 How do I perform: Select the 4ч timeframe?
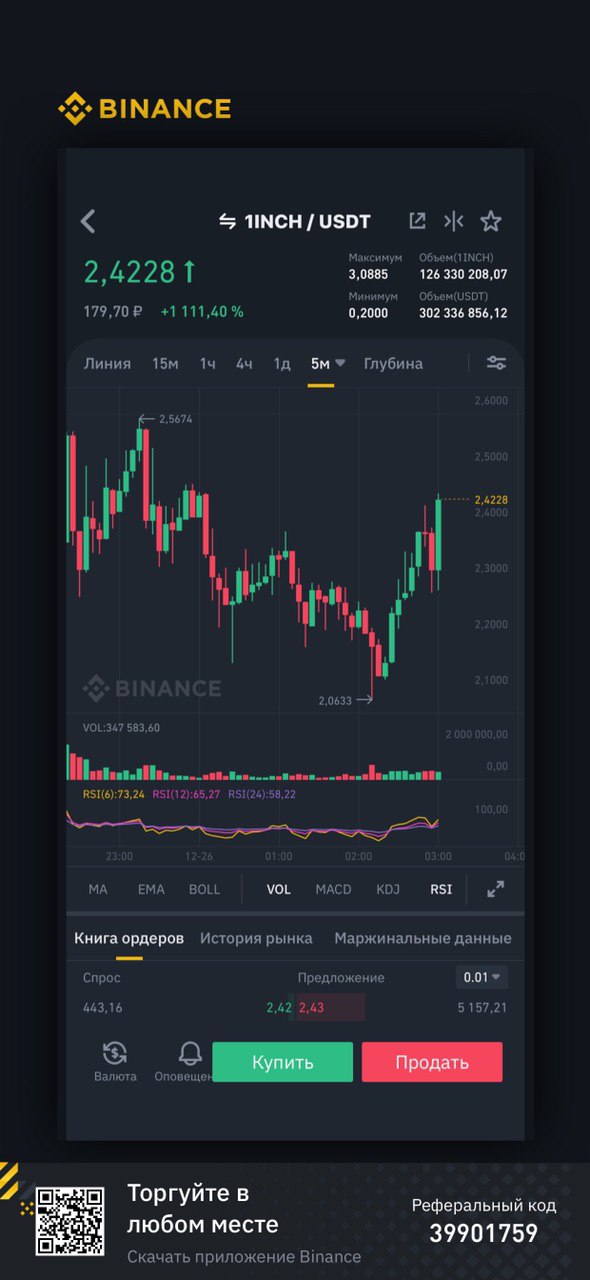click(x=244, y=363)
